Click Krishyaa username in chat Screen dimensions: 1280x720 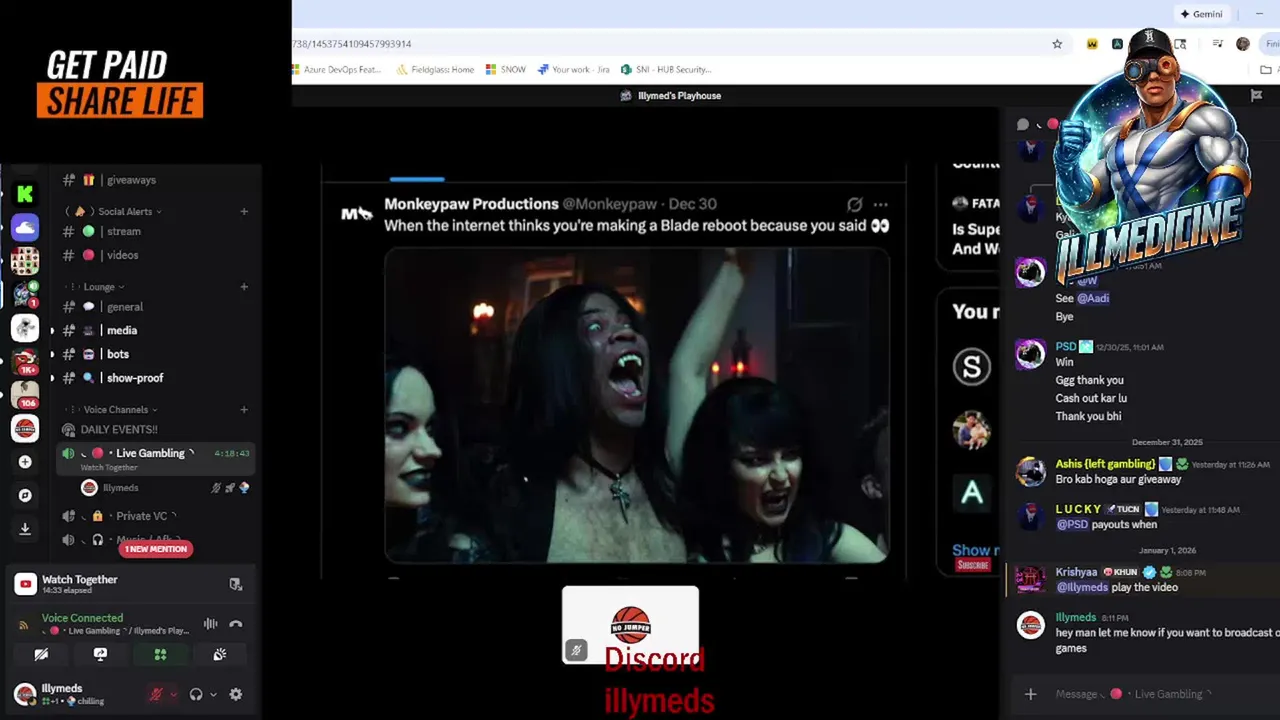[1076, 573]
